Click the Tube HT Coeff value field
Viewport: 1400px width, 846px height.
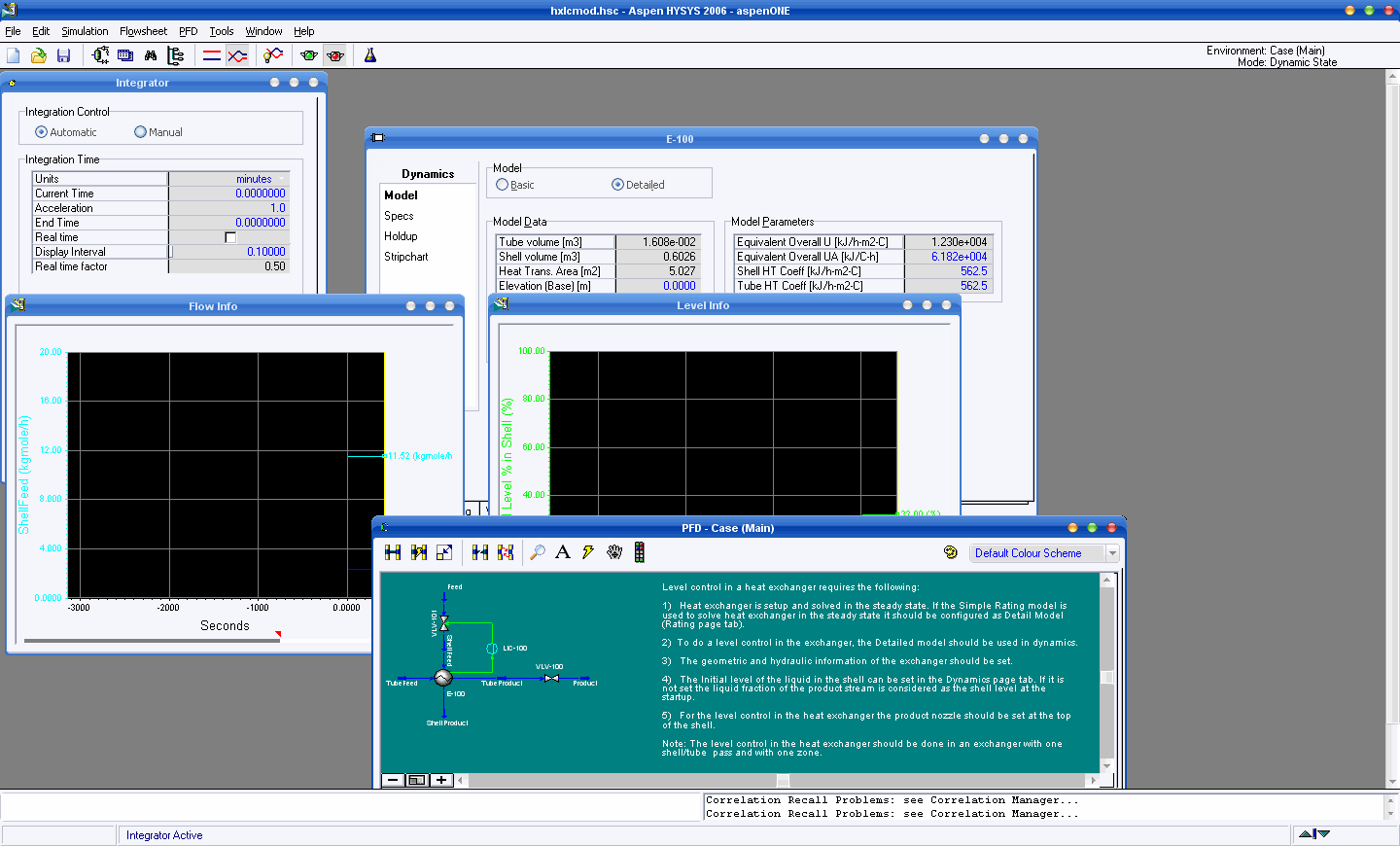pyautogui.click(x=948, y=286)
